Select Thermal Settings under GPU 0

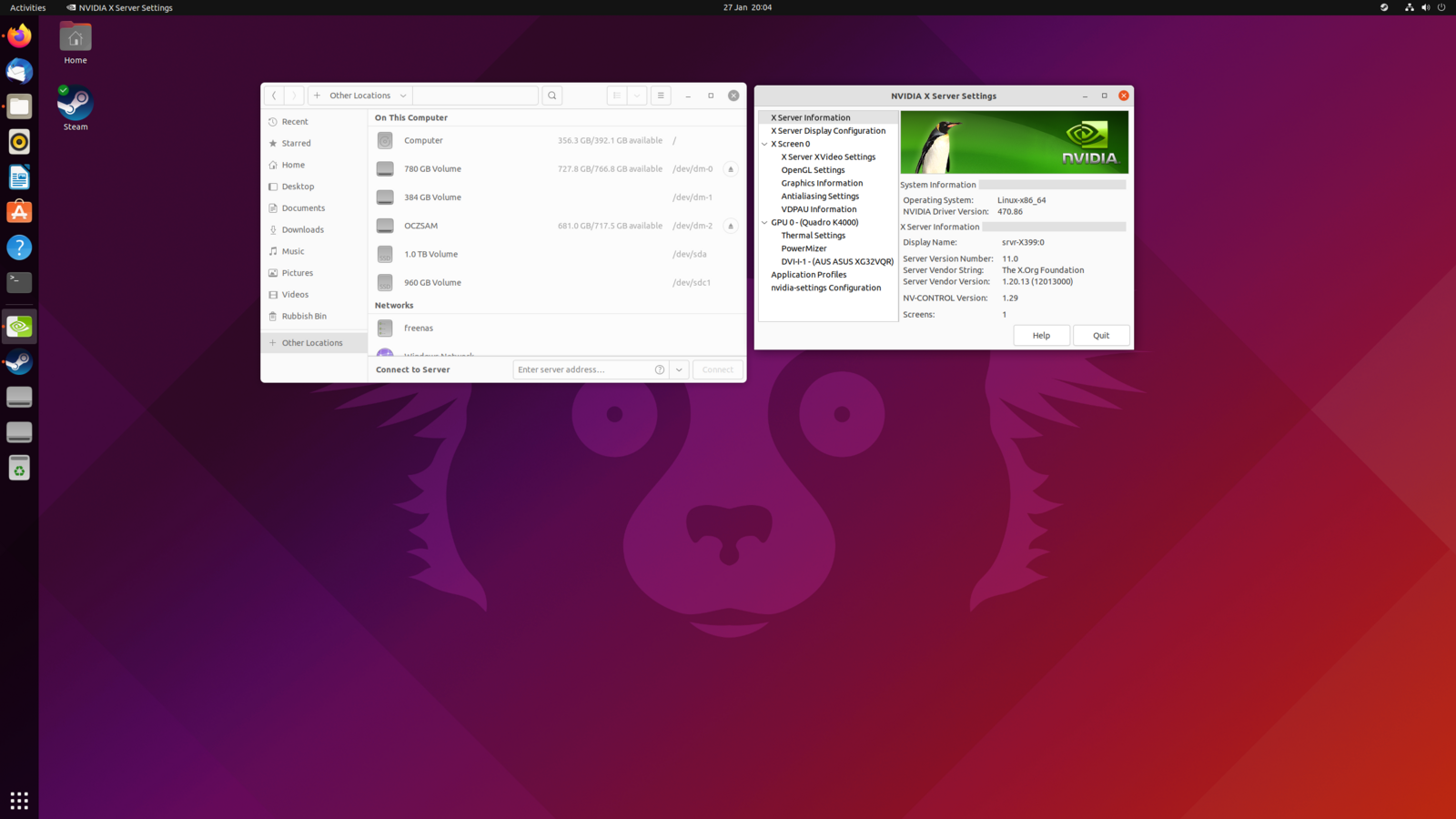[x=813, y=236]
